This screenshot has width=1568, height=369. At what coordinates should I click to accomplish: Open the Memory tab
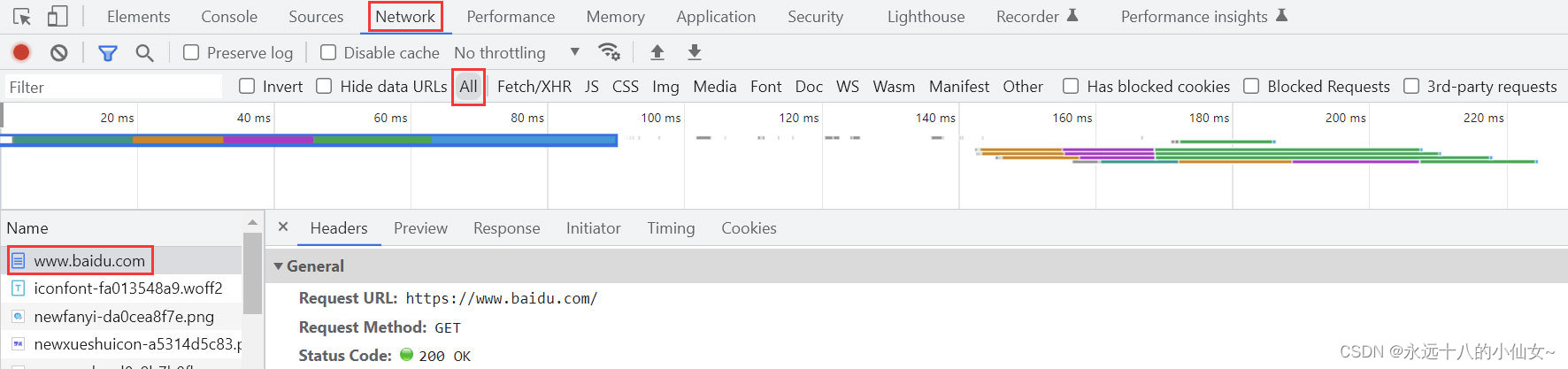[x=615, y=16]
